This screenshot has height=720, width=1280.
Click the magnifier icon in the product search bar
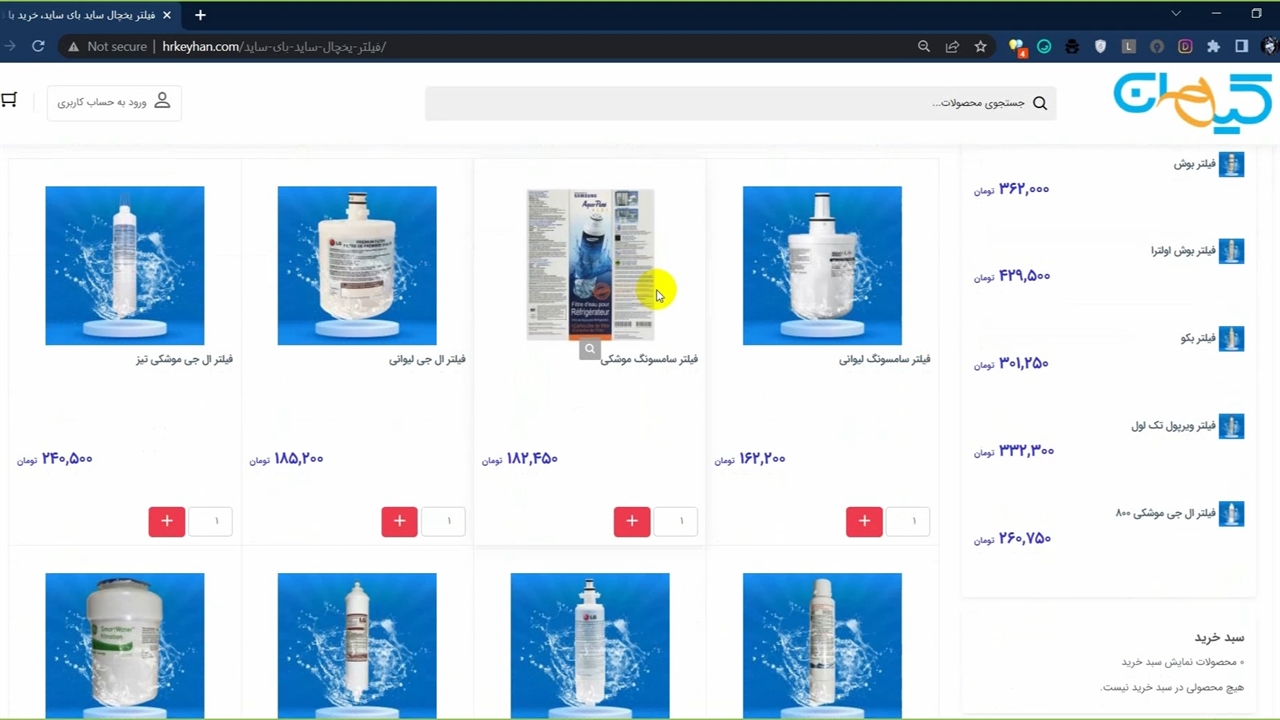pos(1040,103)
